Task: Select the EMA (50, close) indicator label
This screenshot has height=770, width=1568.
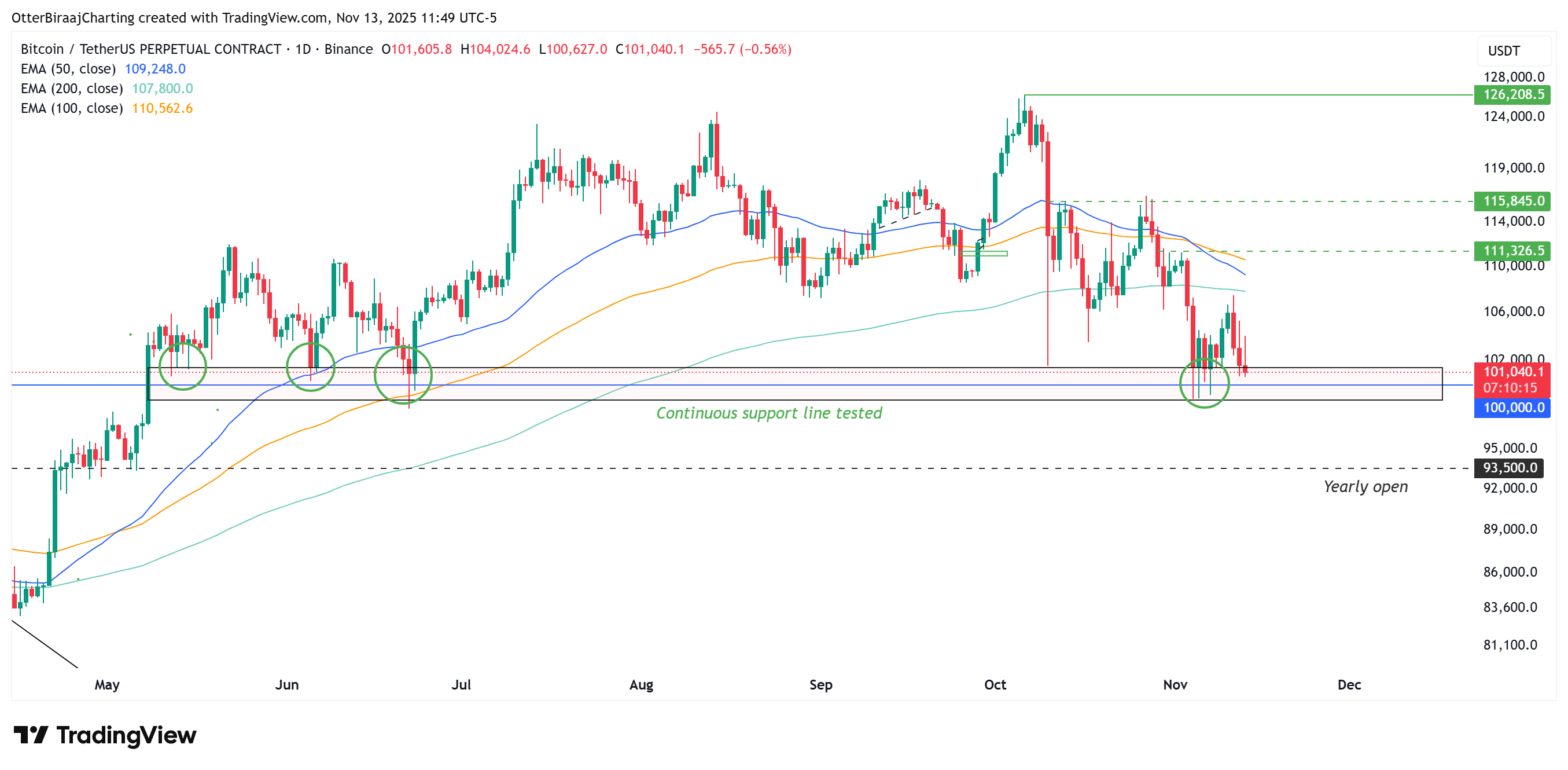Action: pyautogui.click(x=67, y=69)
